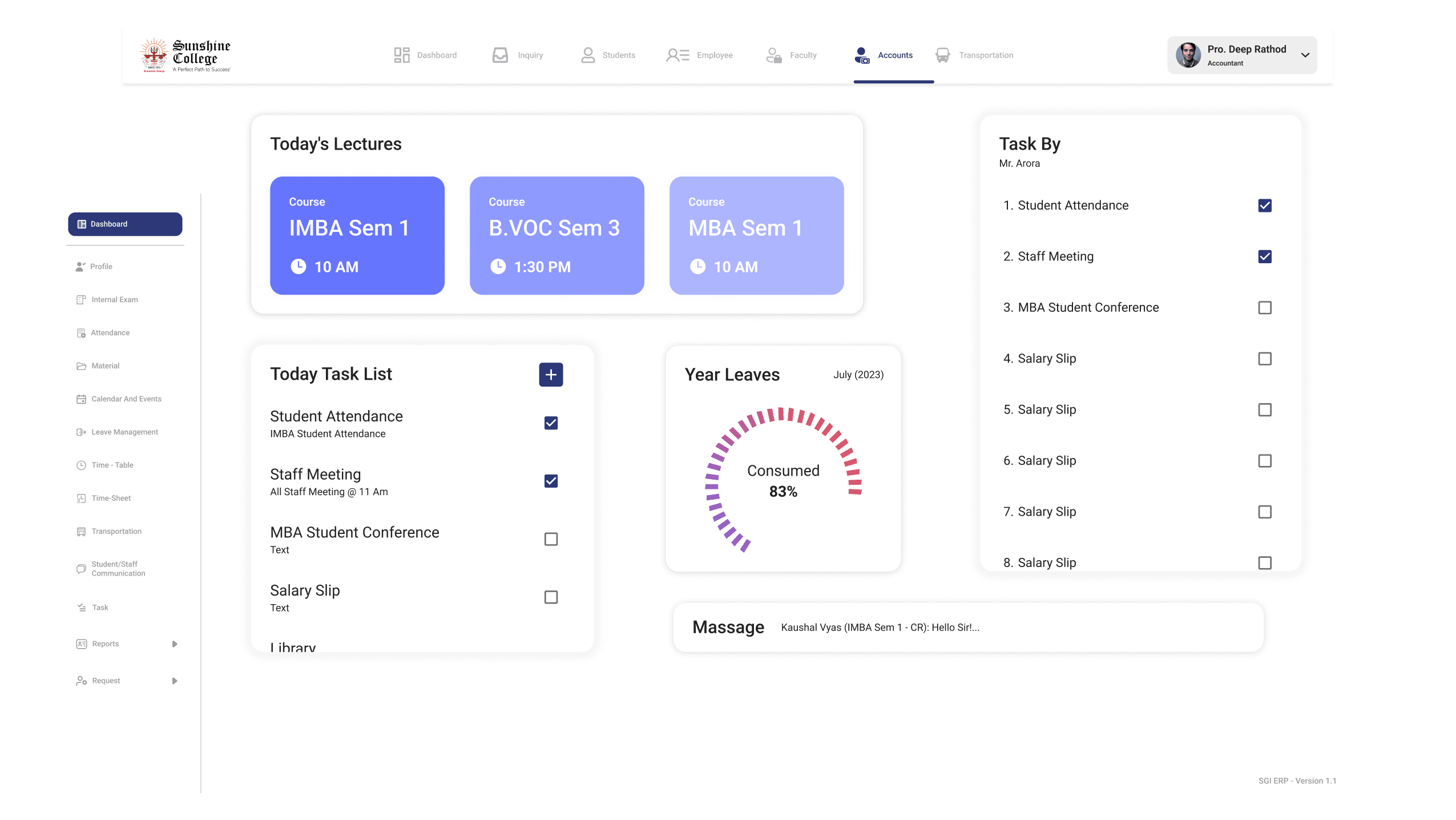The width and height of the screenshot is (1456, 820).
Task: Switch to the Employee tab label
Action: [x=715, y=55]
